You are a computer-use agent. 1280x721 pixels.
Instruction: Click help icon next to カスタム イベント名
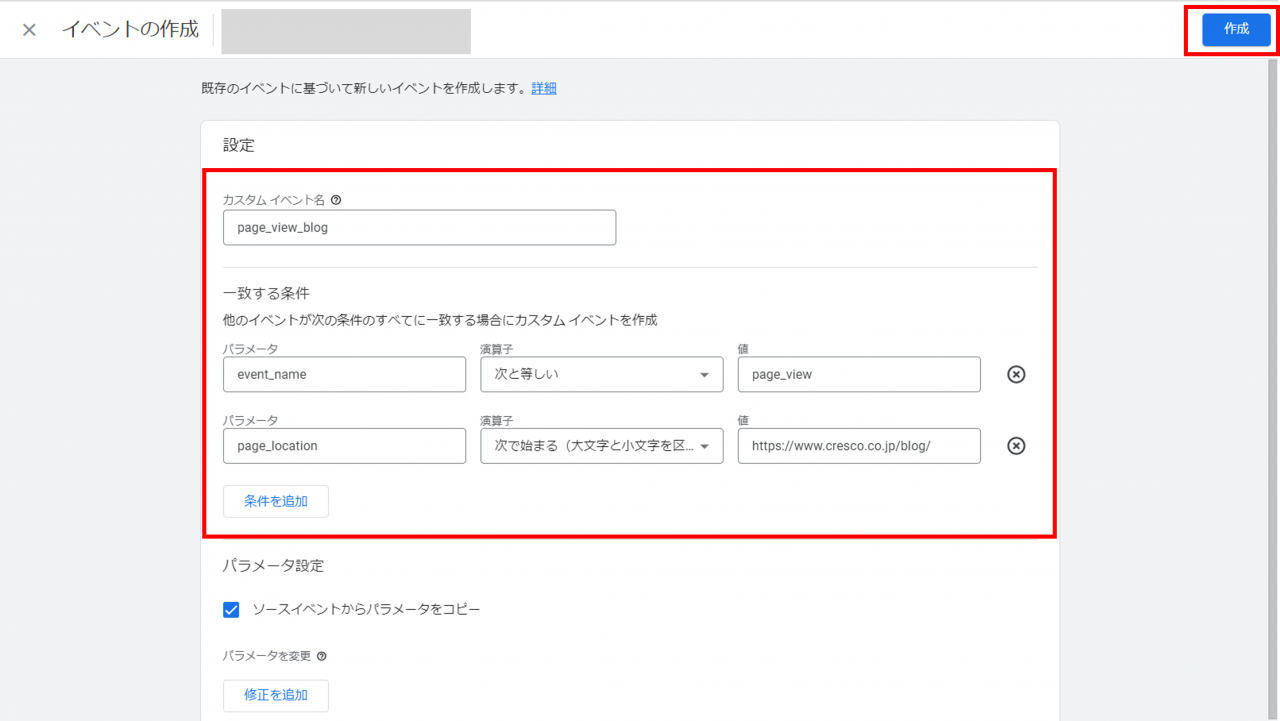[x=336, y=200]
